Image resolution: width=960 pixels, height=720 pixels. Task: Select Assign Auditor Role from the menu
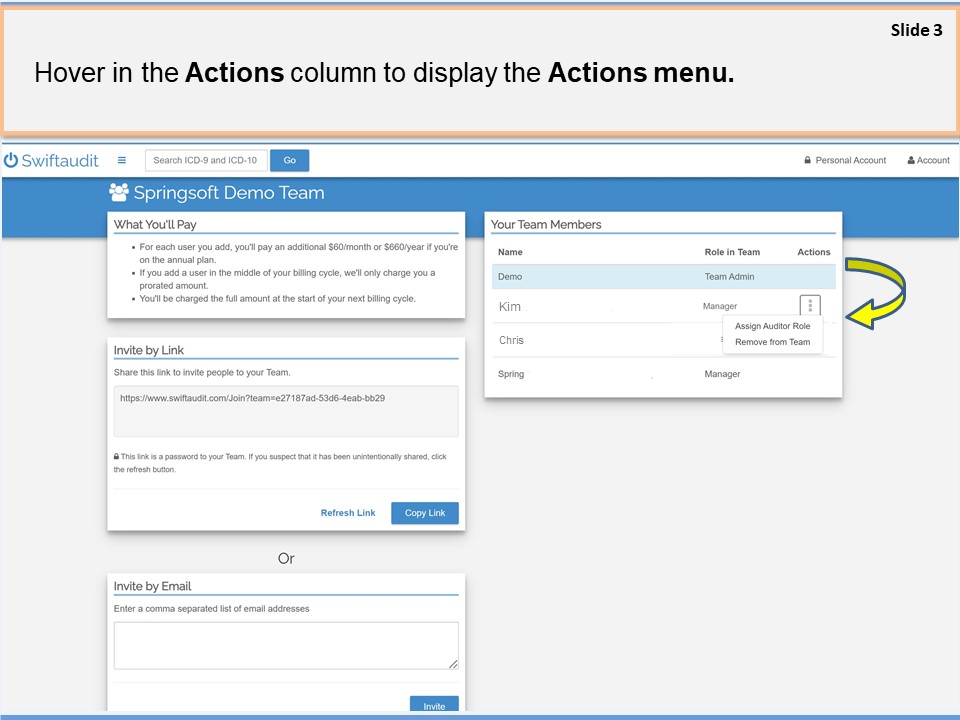pos(772,326)
